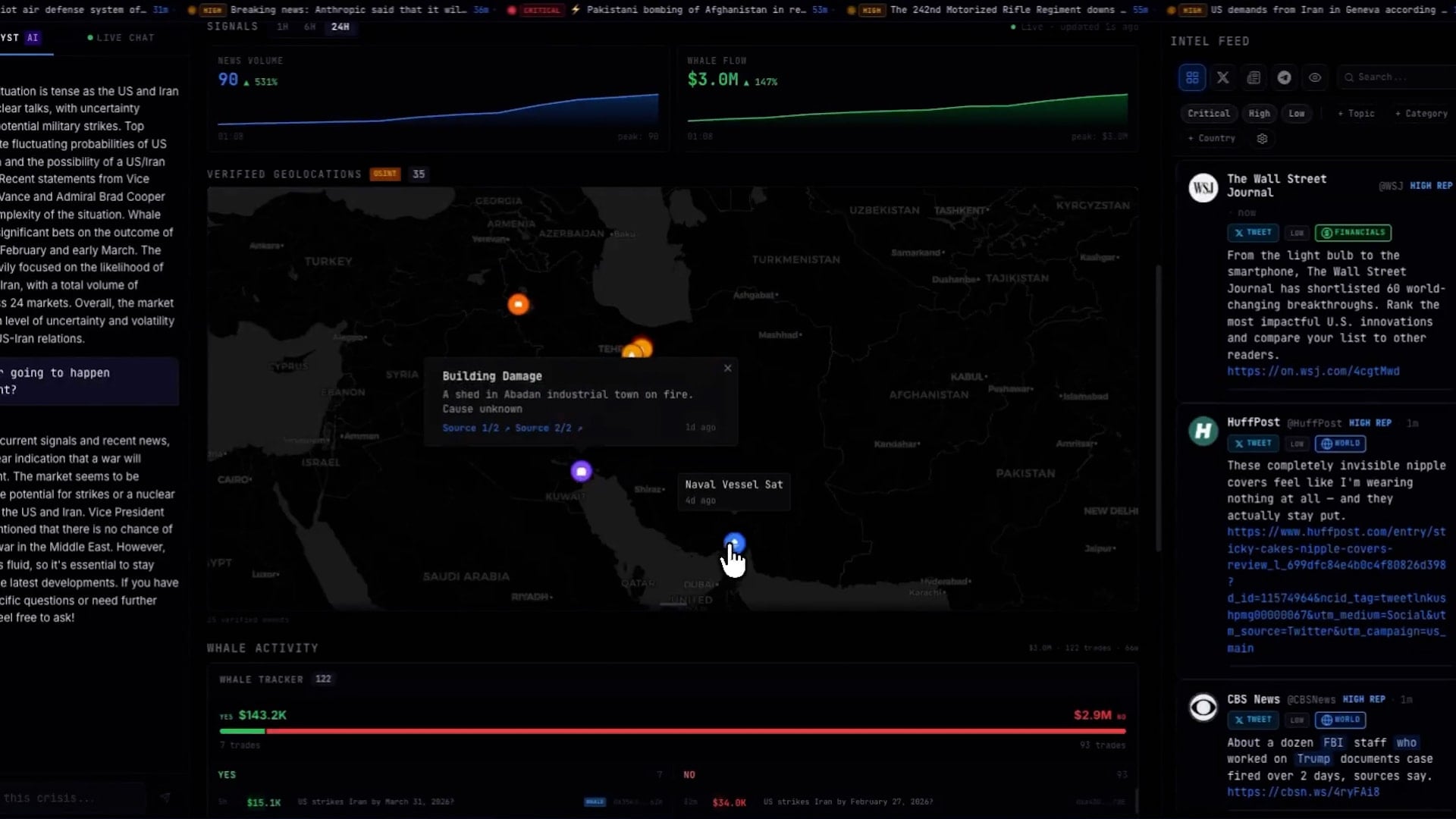
Task: Filter Intel Feed by news articles icon
Action: (1254, 77)
